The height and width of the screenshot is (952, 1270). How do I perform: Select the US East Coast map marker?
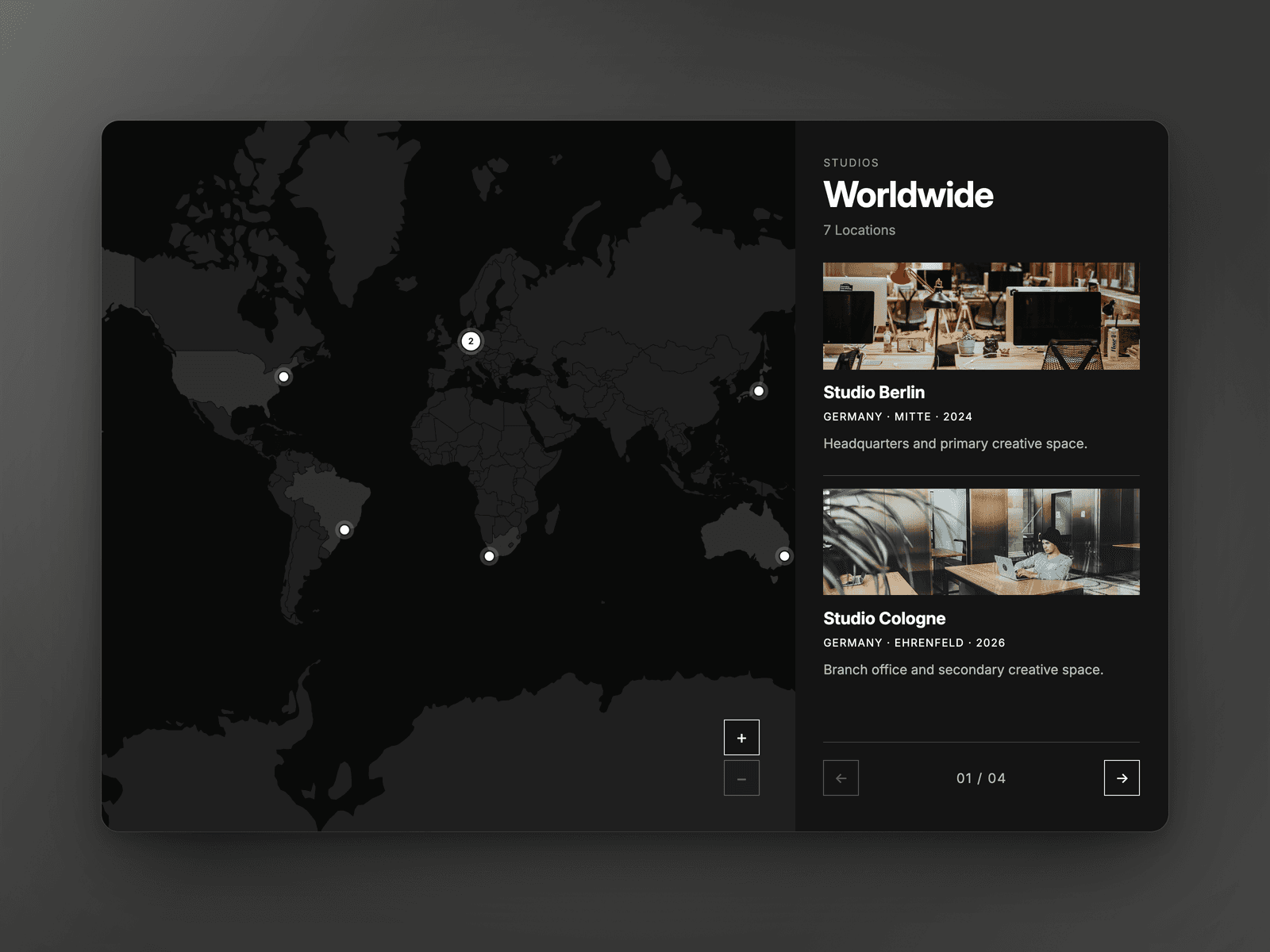[283, 377]
